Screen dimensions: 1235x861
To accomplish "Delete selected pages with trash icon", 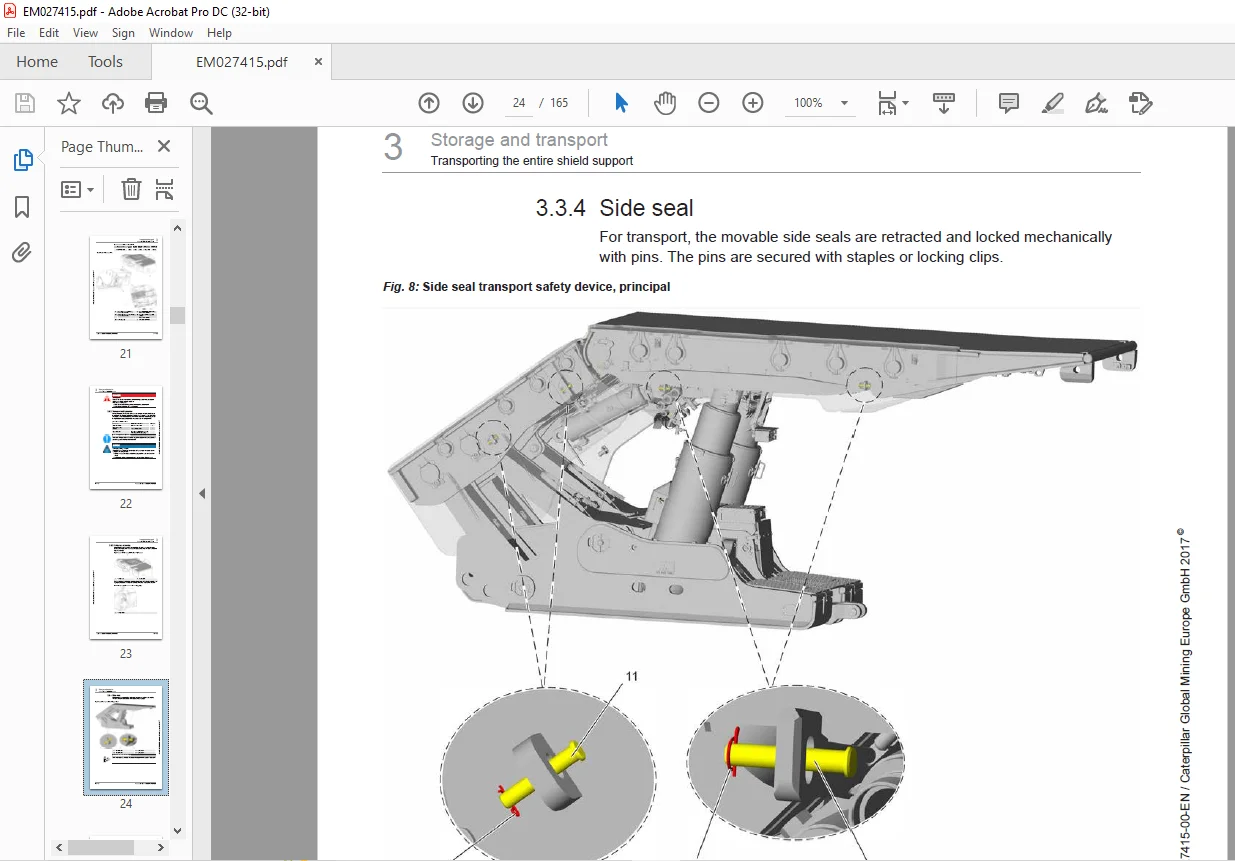I will pos(131,189).
